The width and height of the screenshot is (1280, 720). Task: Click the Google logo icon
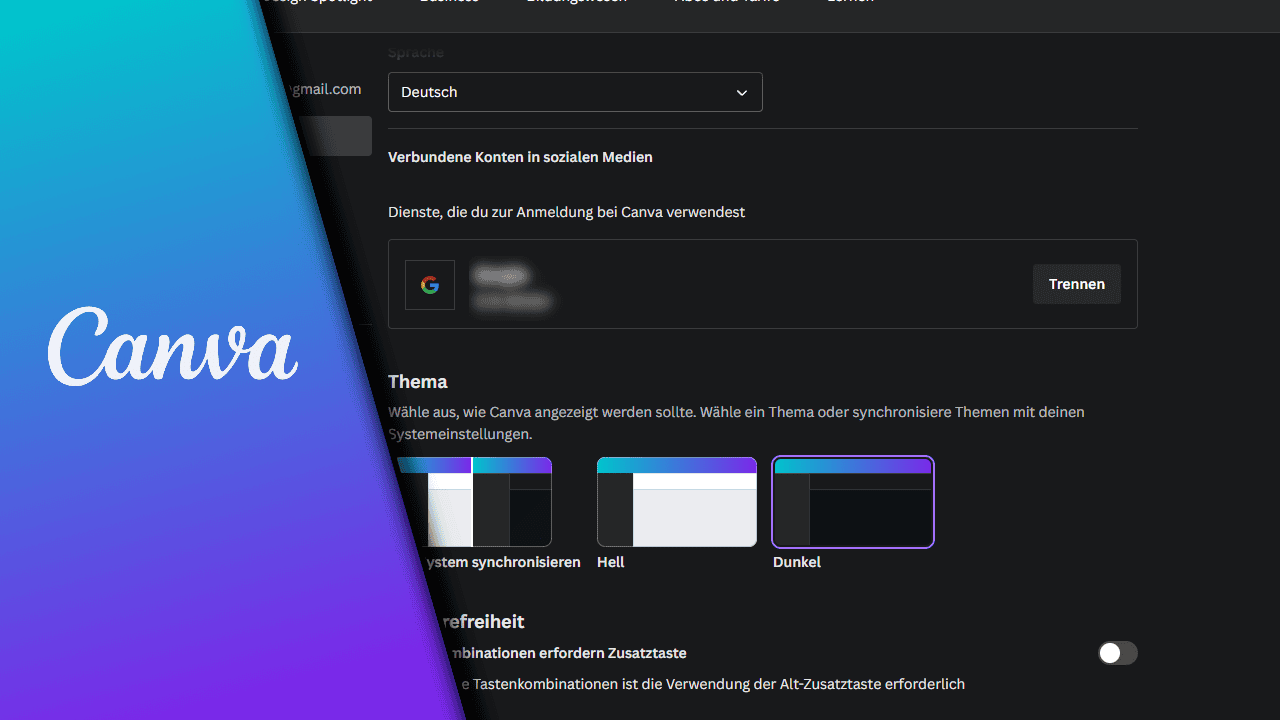(x=430, y=285)
